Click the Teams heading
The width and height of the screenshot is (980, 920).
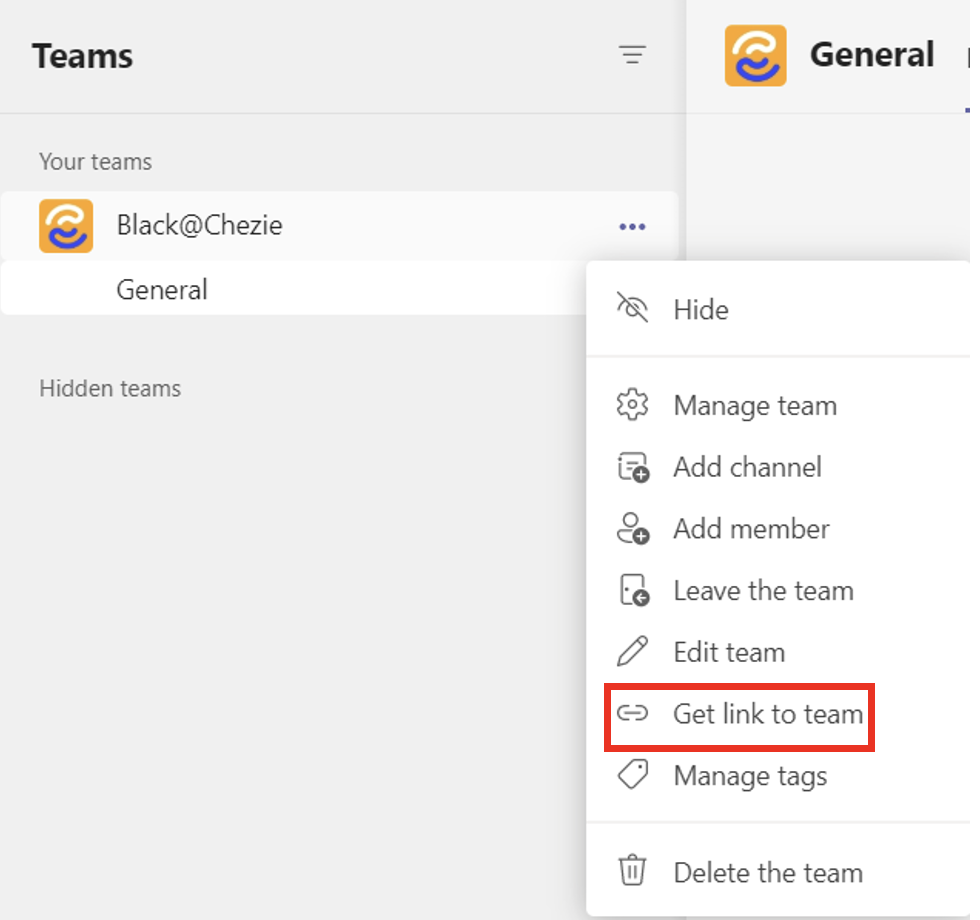pyautogui.click(x=82, y=56)
